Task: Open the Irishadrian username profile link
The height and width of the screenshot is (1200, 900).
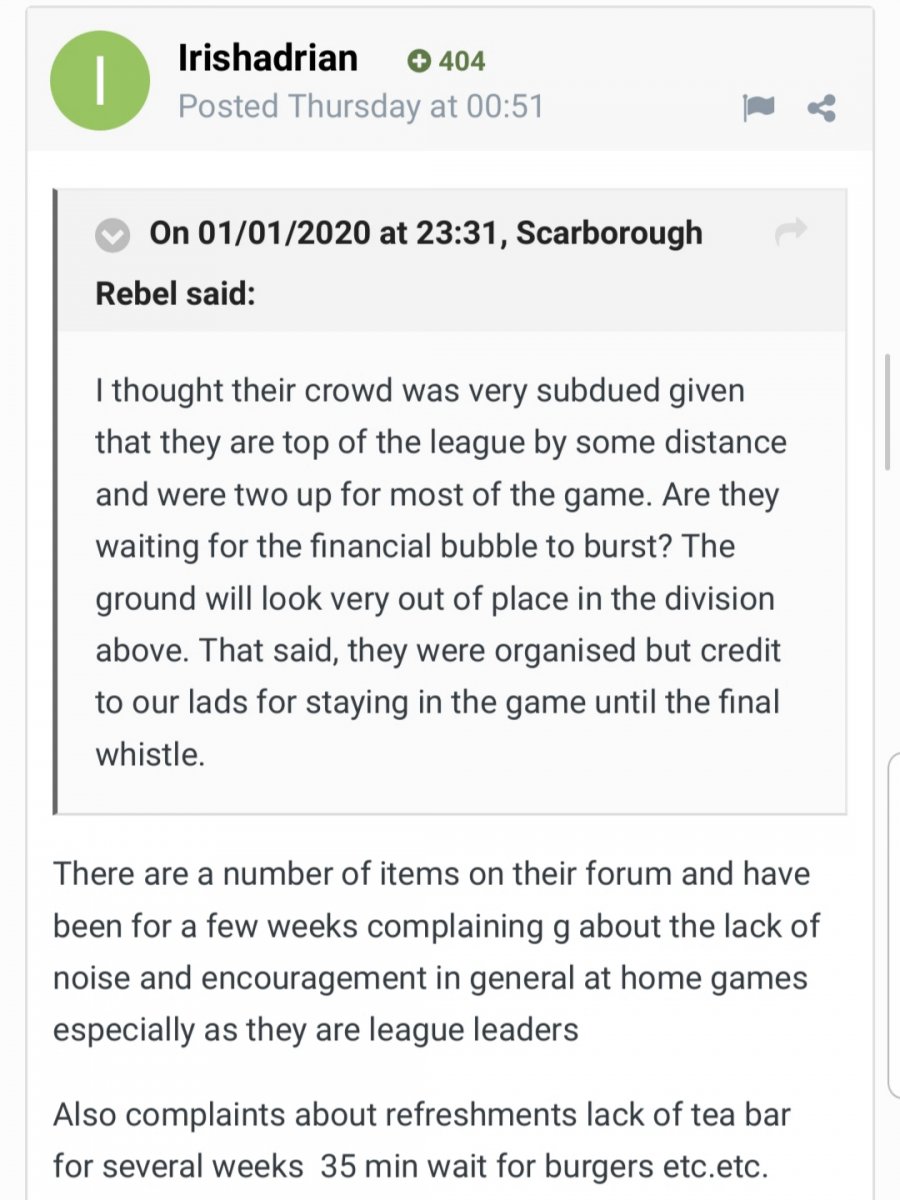Action: (268, 58)
